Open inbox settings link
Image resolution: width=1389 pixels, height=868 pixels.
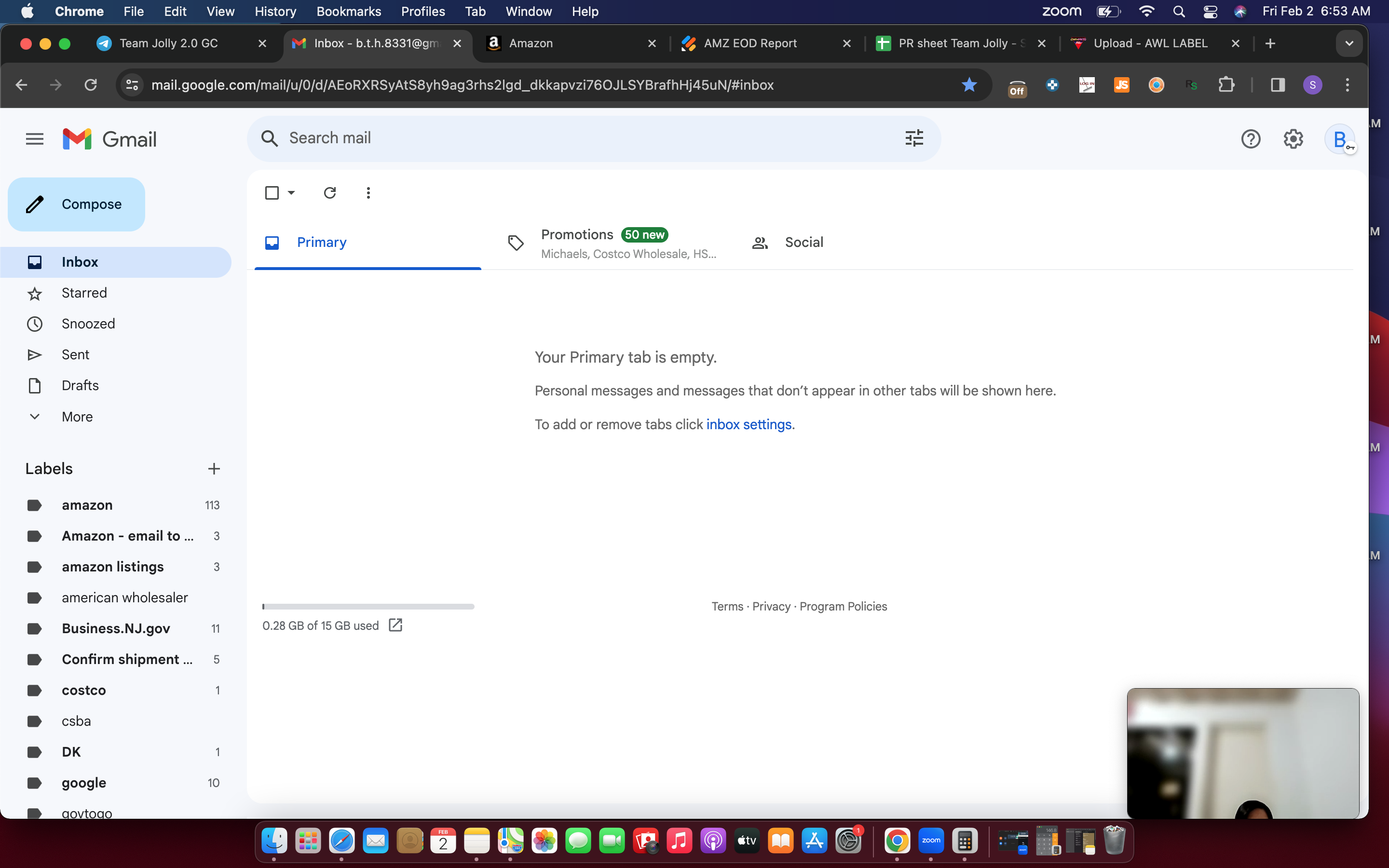click(749, 424)
